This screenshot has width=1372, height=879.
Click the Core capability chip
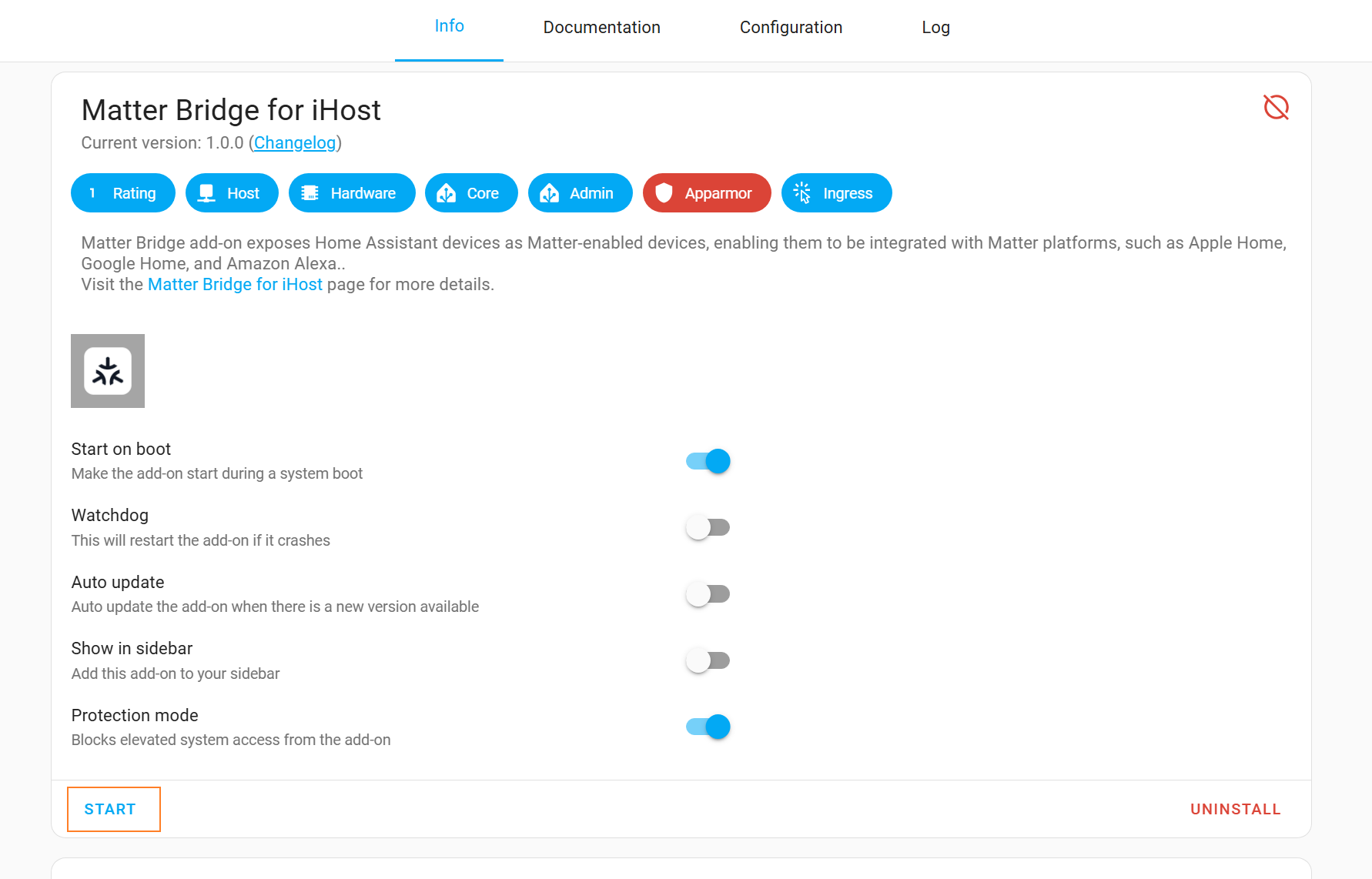coord(471,193)
